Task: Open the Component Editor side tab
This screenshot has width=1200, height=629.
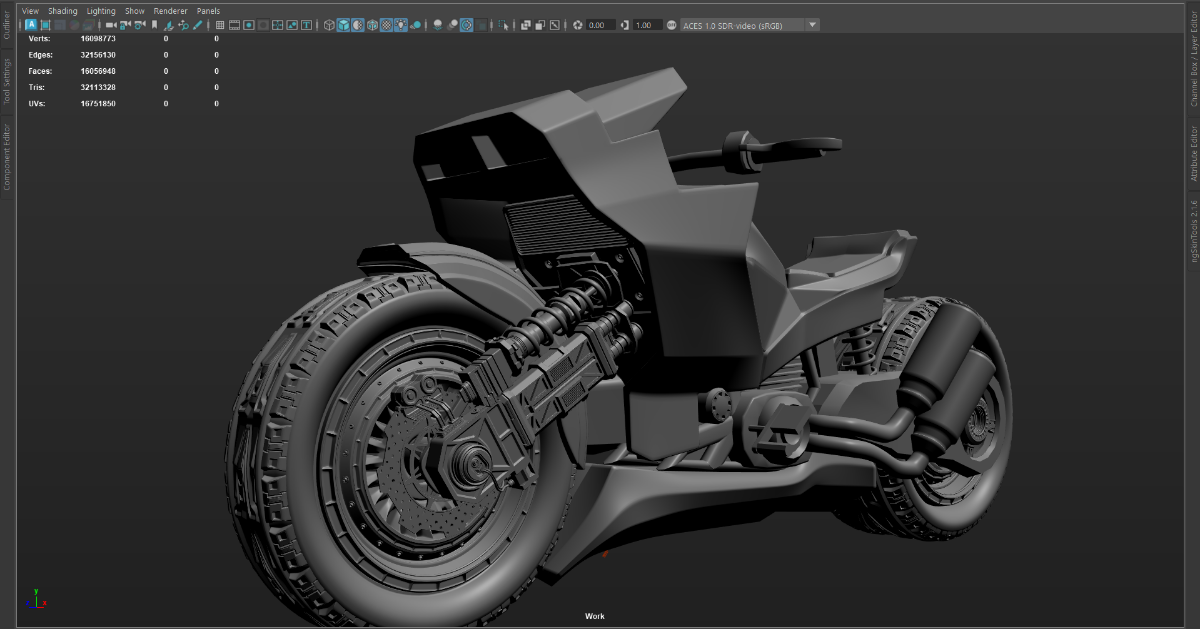Action: click(7, 157)
